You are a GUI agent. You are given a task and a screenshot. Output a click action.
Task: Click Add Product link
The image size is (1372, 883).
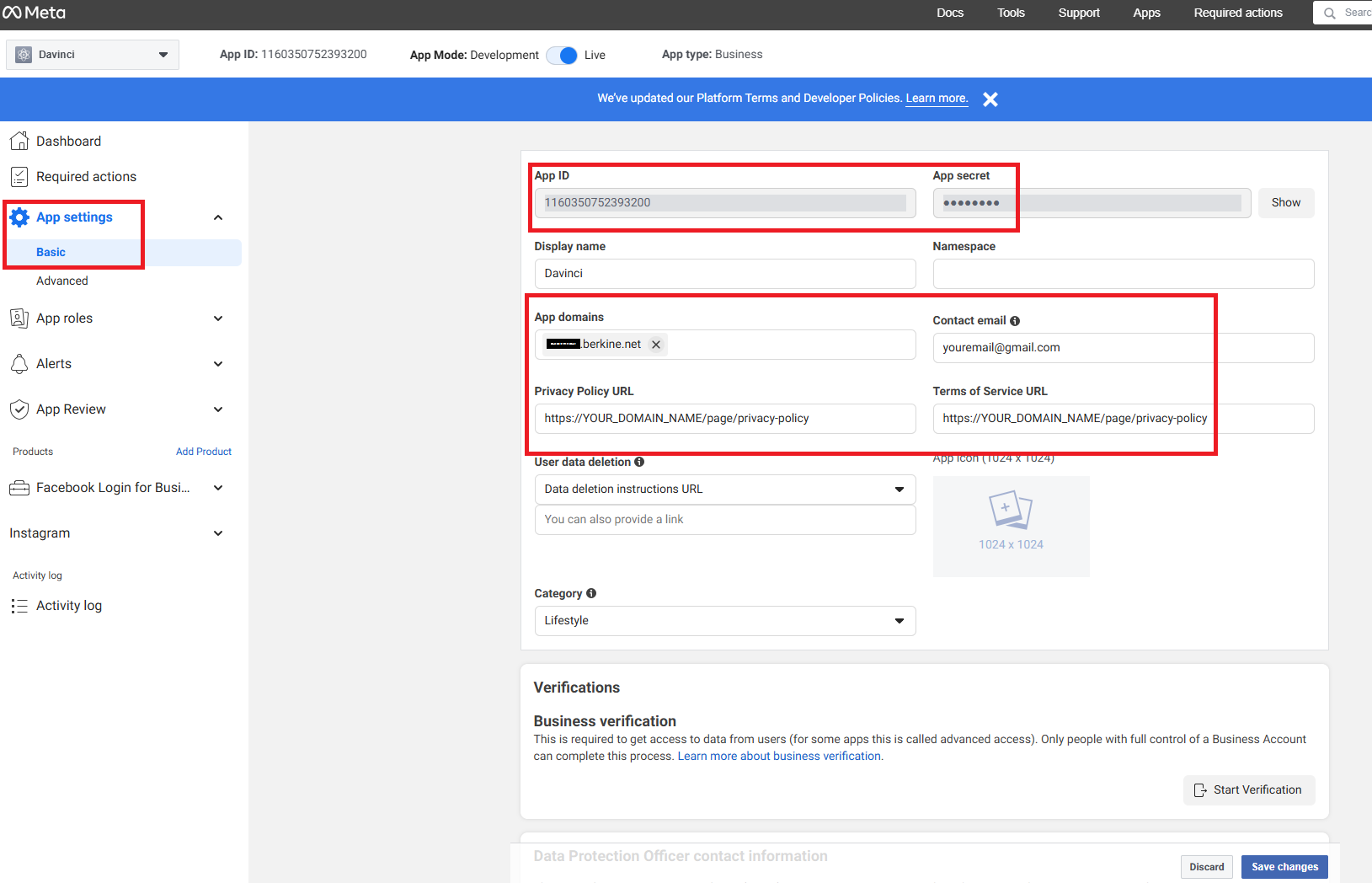(x=204, y=452)
